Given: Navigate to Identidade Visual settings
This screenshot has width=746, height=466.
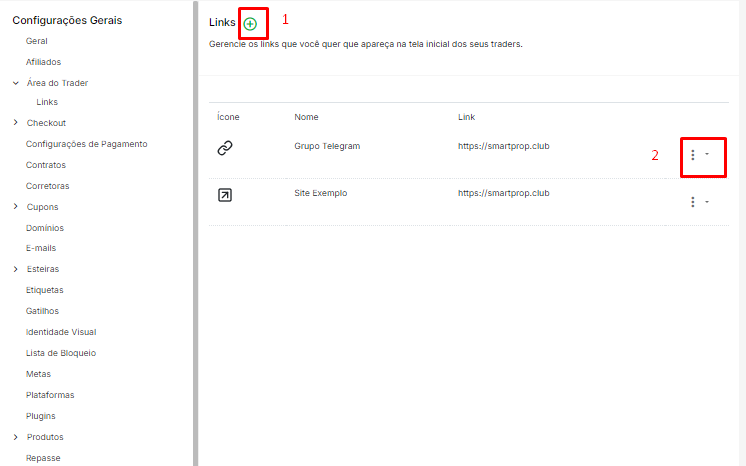Looking at the screenshot, I should (x=61, y=332).
